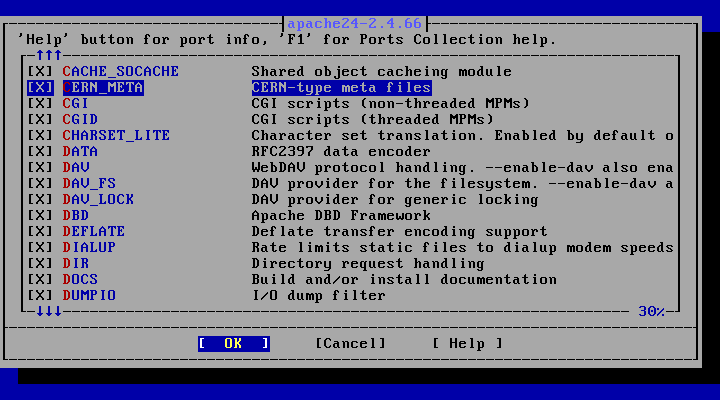
Task: Click 'CGI scripts (threaded MPMs)' description
Action: click(x=373, y=119)
